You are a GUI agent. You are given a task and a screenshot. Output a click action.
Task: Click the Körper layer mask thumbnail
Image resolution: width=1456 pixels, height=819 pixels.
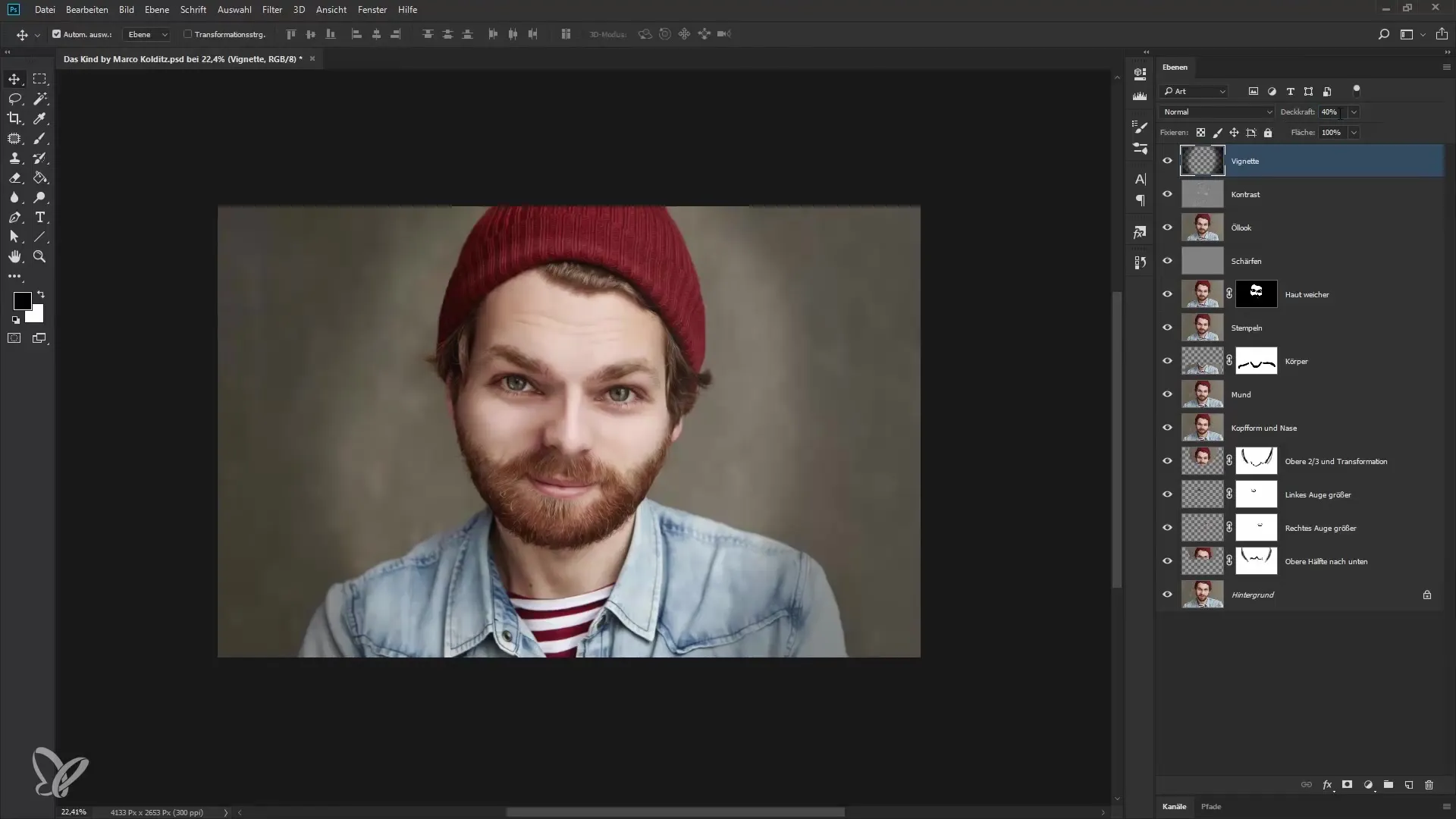[1257, 361]
